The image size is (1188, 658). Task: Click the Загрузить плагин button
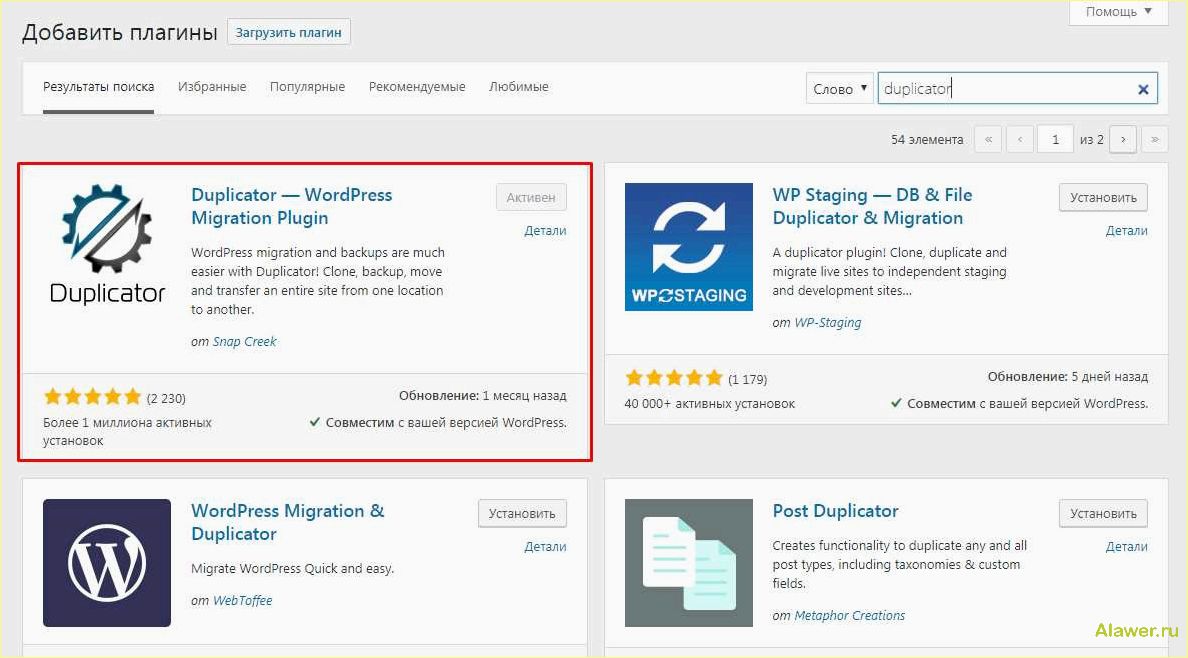[x=289, y=33]
